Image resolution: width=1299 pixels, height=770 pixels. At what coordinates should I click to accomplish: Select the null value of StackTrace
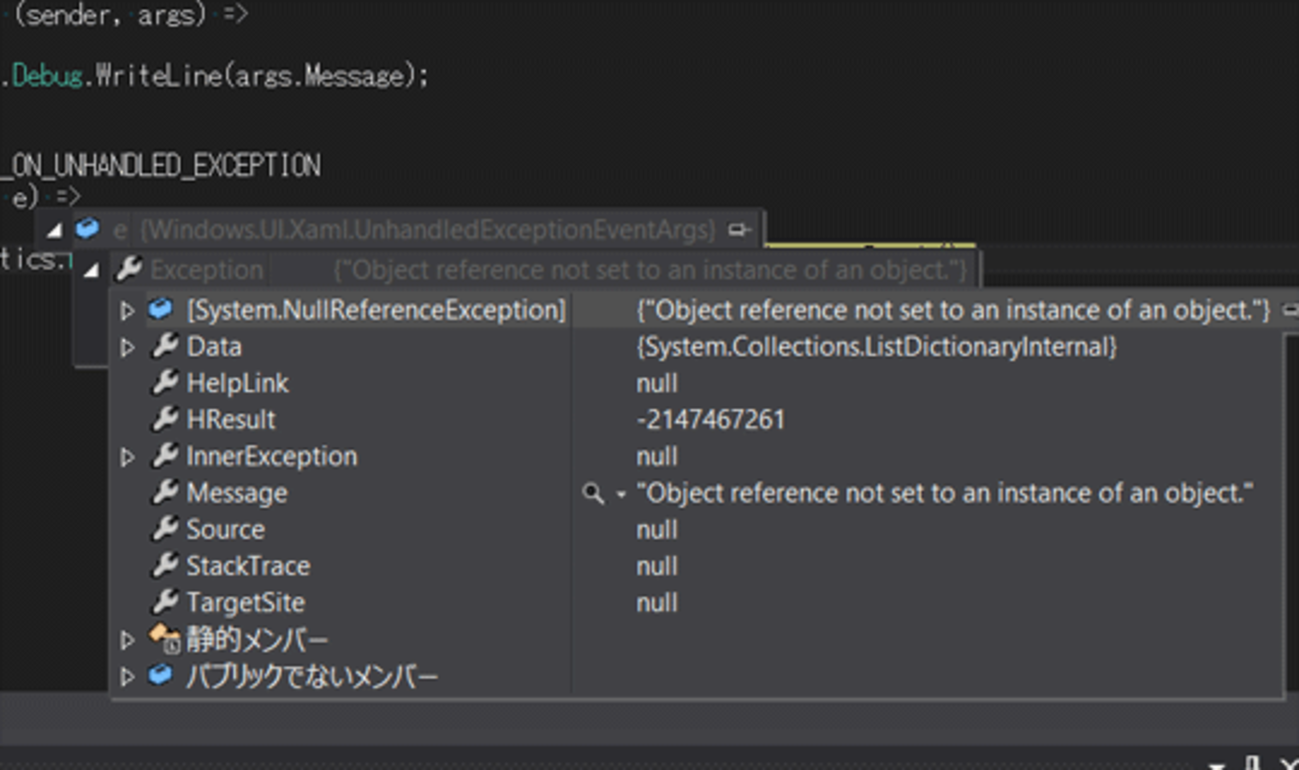click(x=657, y=566)
